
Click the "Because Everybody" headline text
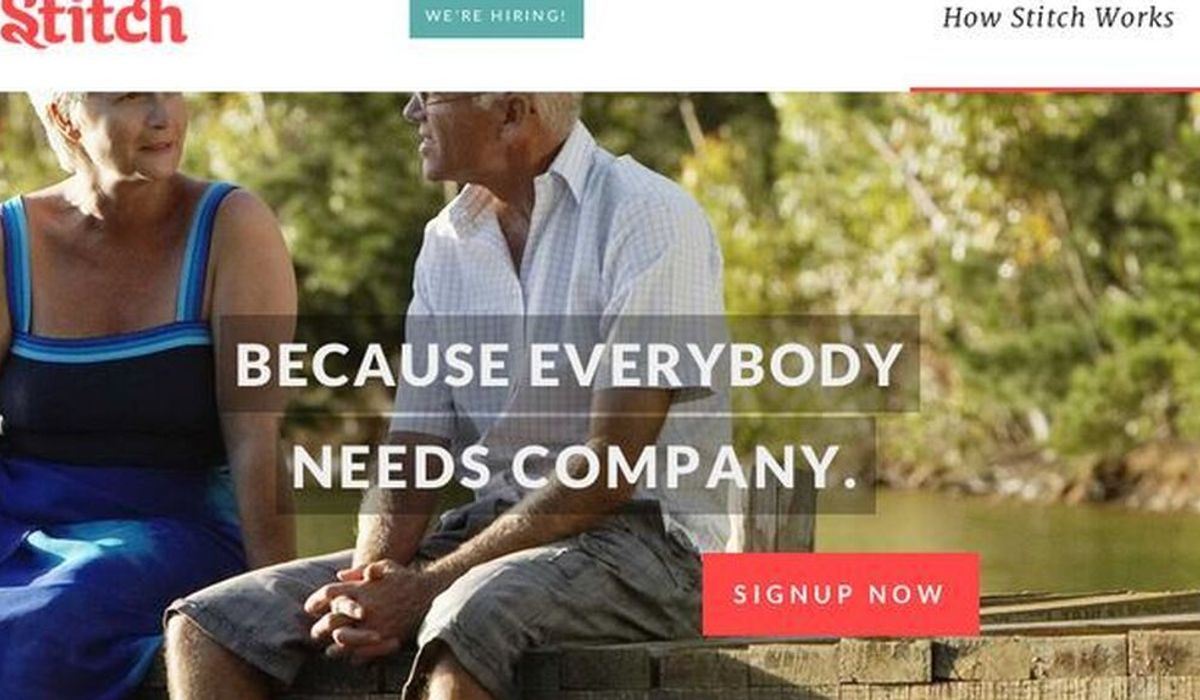pos(569,365)
